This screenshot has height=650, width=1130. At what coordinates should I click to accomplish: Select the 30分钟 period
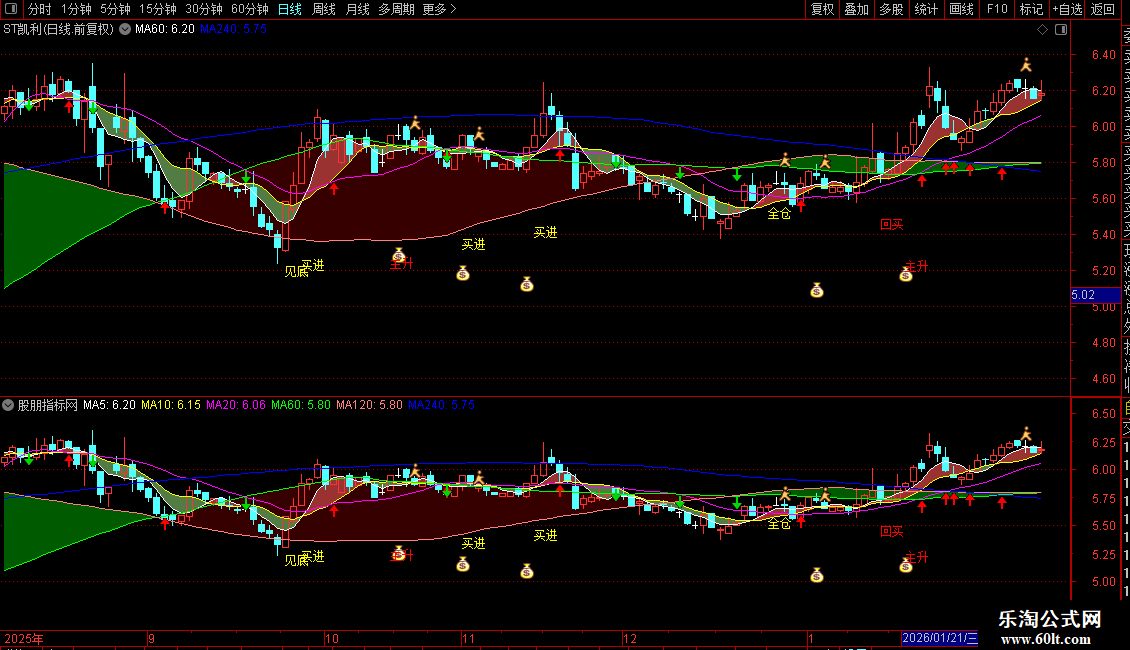tap(203, 9)
